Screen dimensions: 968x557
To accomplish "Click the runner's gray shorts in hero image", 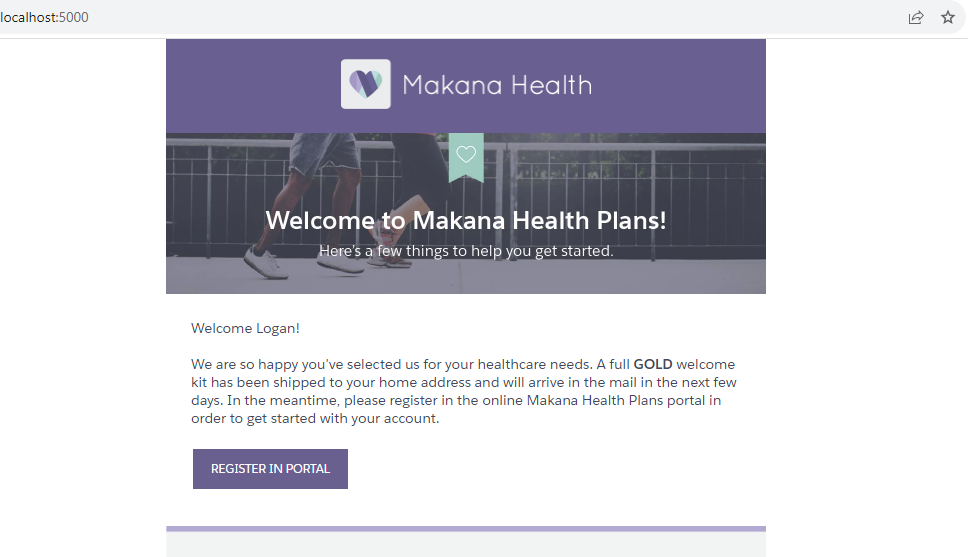I will click(325, 151).
